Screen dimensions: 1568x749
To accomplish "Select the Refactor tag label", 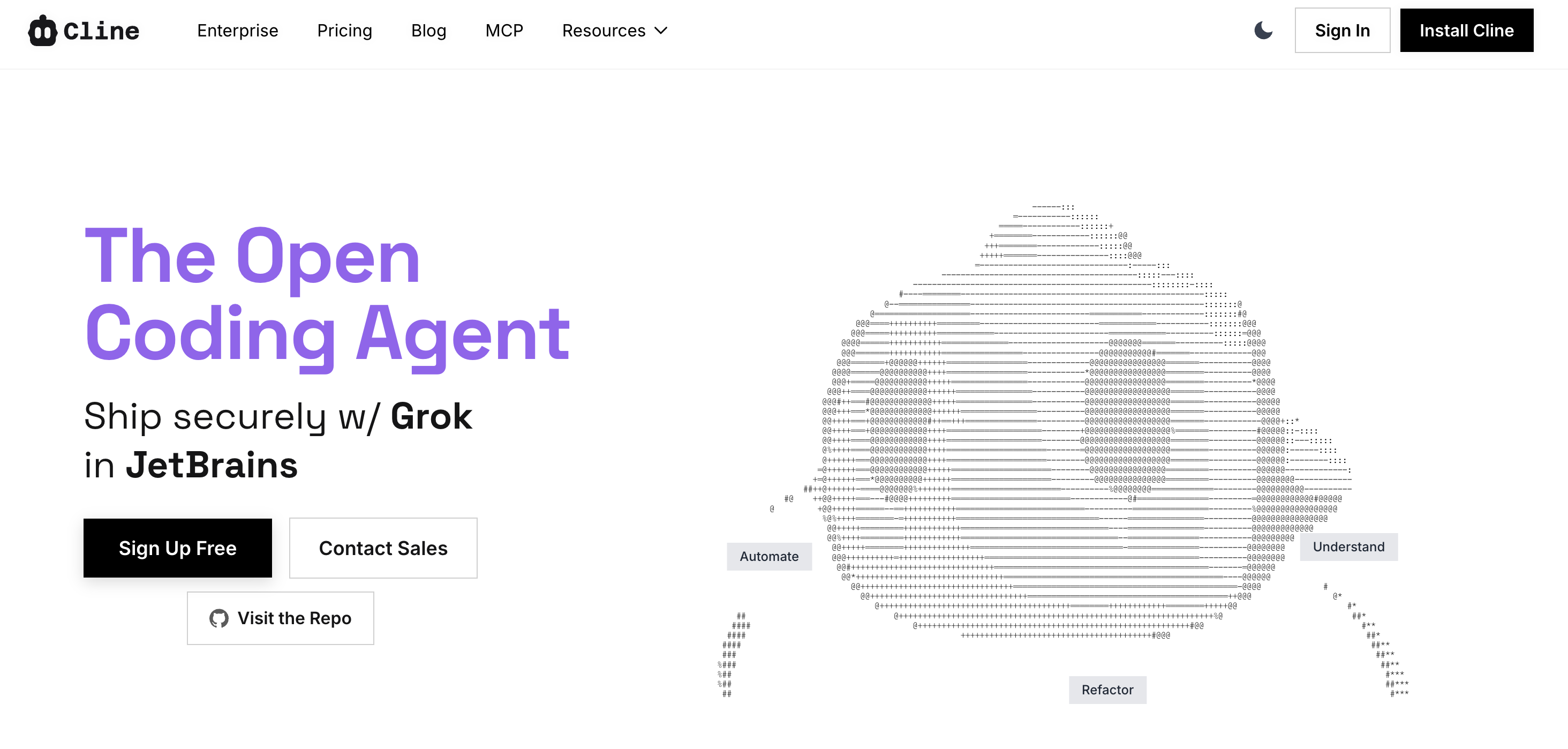I will click(1107, 690).
